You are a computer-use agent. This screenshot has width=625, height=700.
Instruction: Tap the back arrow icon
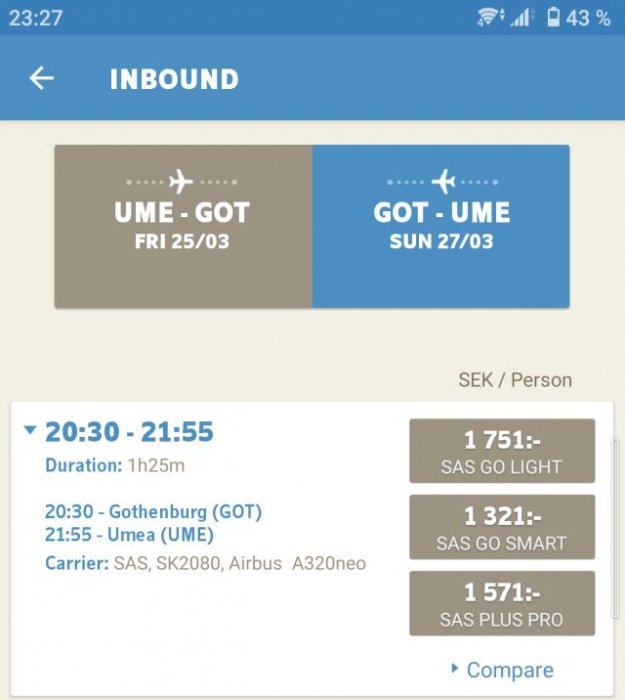click(41, 78)
